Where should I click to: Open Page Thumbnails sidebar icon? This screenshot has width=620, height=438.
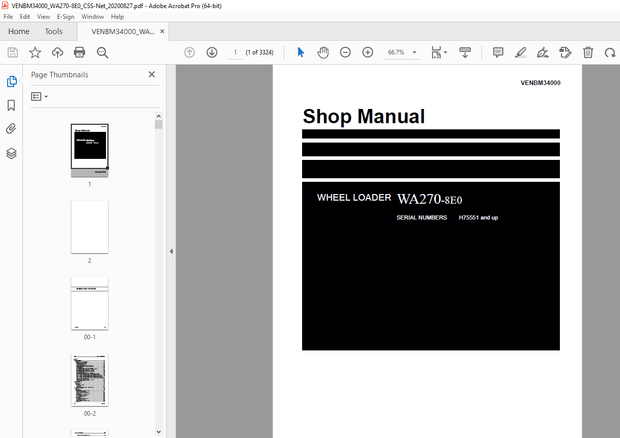click(x=11, y=81)
